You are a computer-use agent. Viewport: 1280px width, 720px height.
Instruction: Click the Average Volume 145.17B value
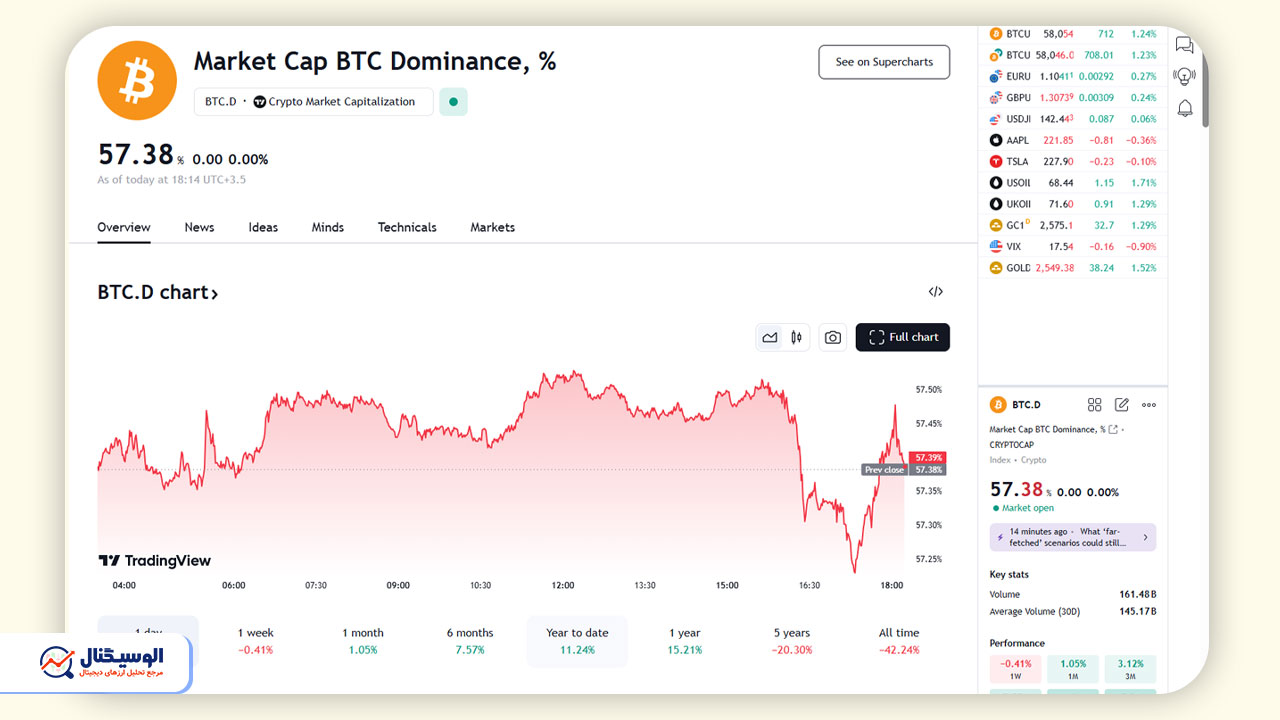(1137, 611)
